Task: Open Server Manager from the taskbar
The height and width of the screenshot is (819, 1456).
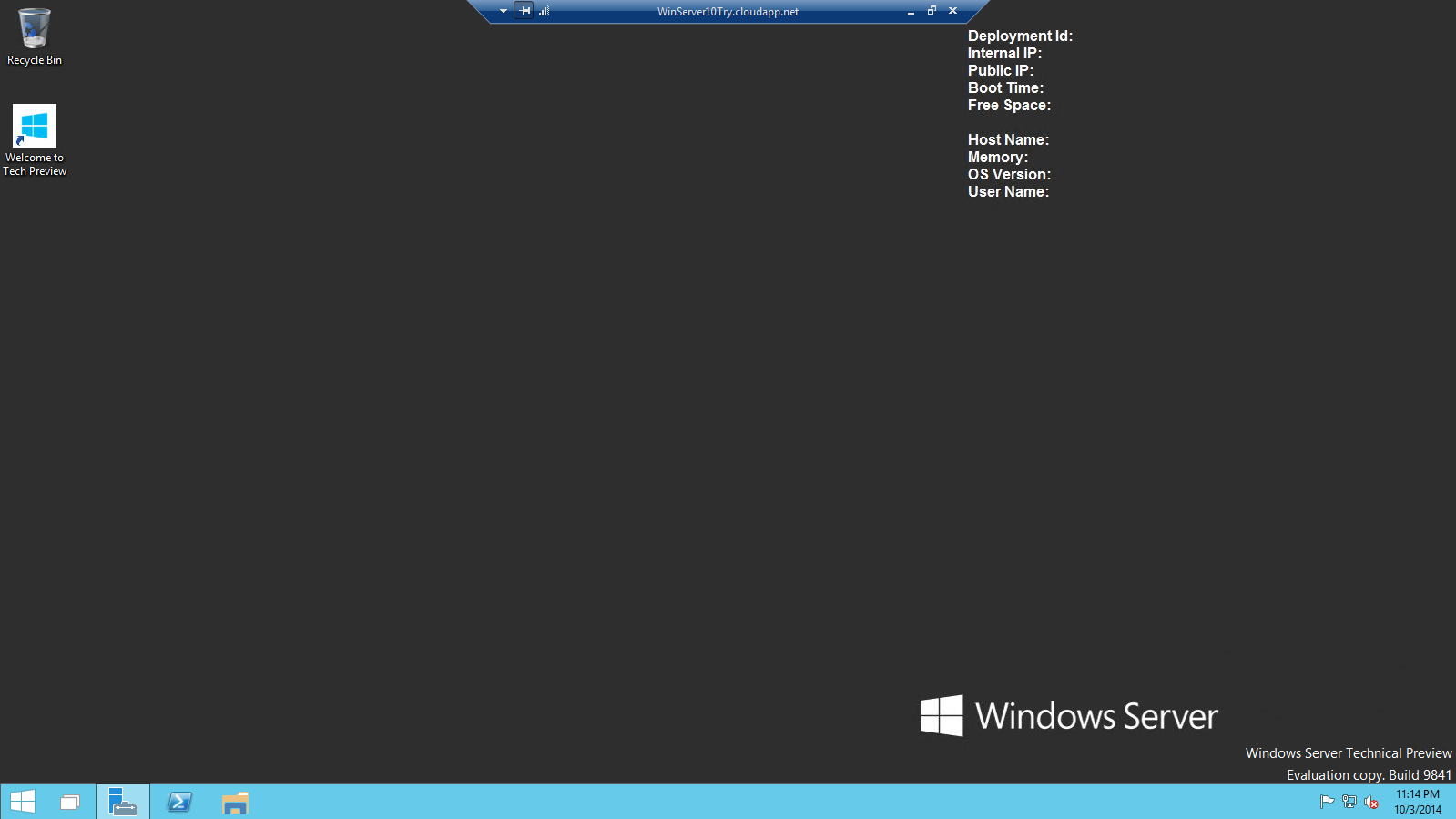Action: (x=123, y=802)
